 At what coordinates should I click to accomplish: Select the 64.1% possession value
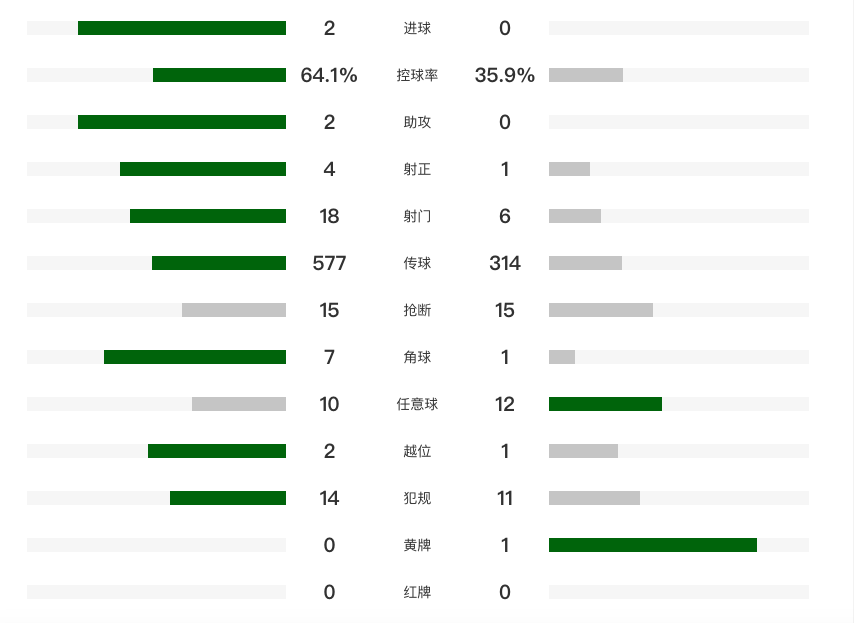[329, 75]
